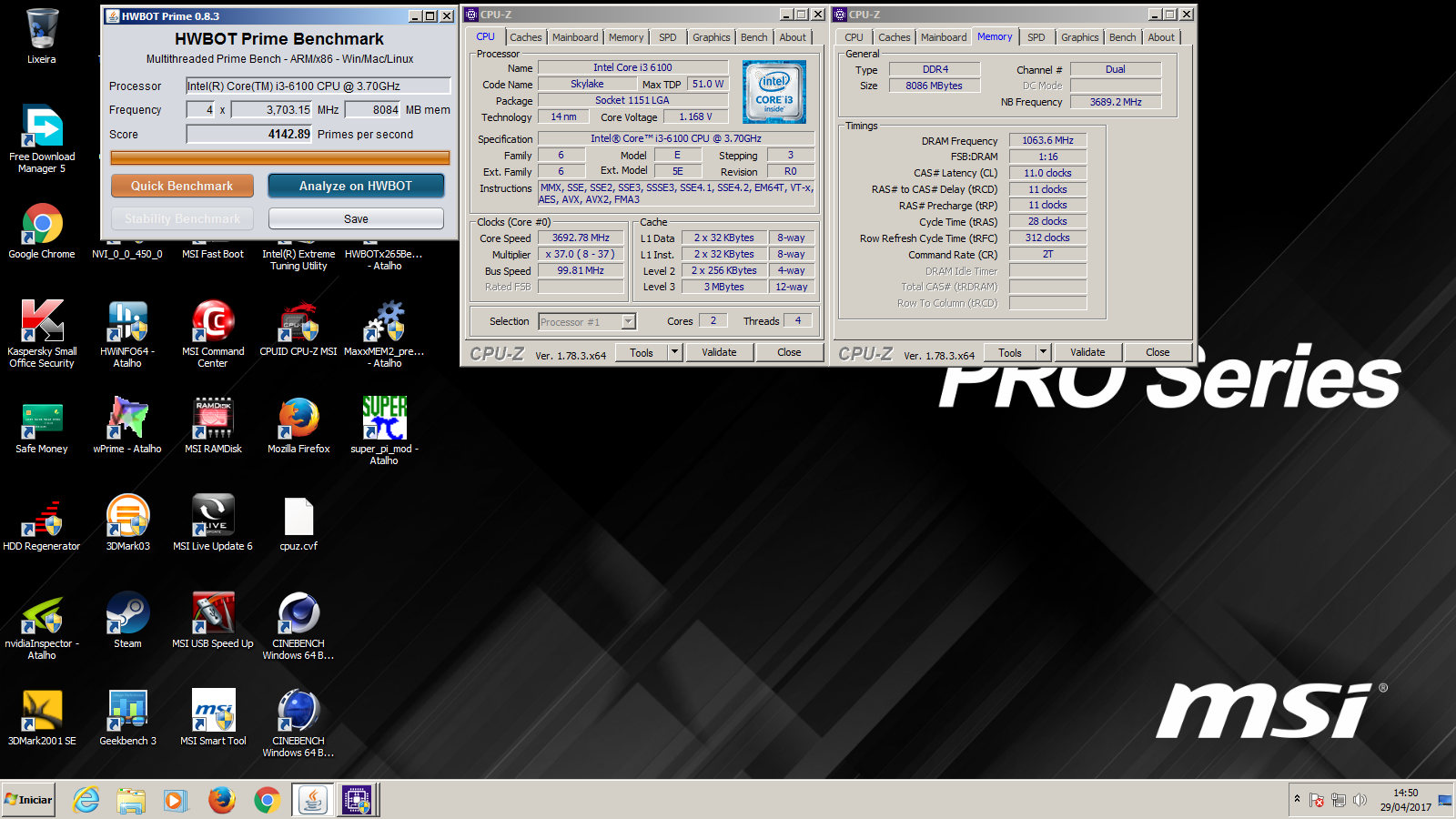The image size is (1456, 819).
Task: Open nvidiaInspector shortcut
Action: pos(42,626)
